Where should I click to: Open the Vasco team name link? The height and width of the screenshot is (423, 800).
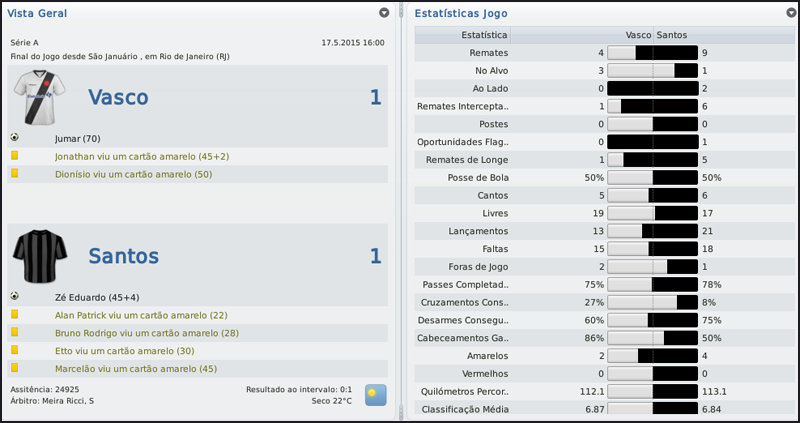[118, 97]
